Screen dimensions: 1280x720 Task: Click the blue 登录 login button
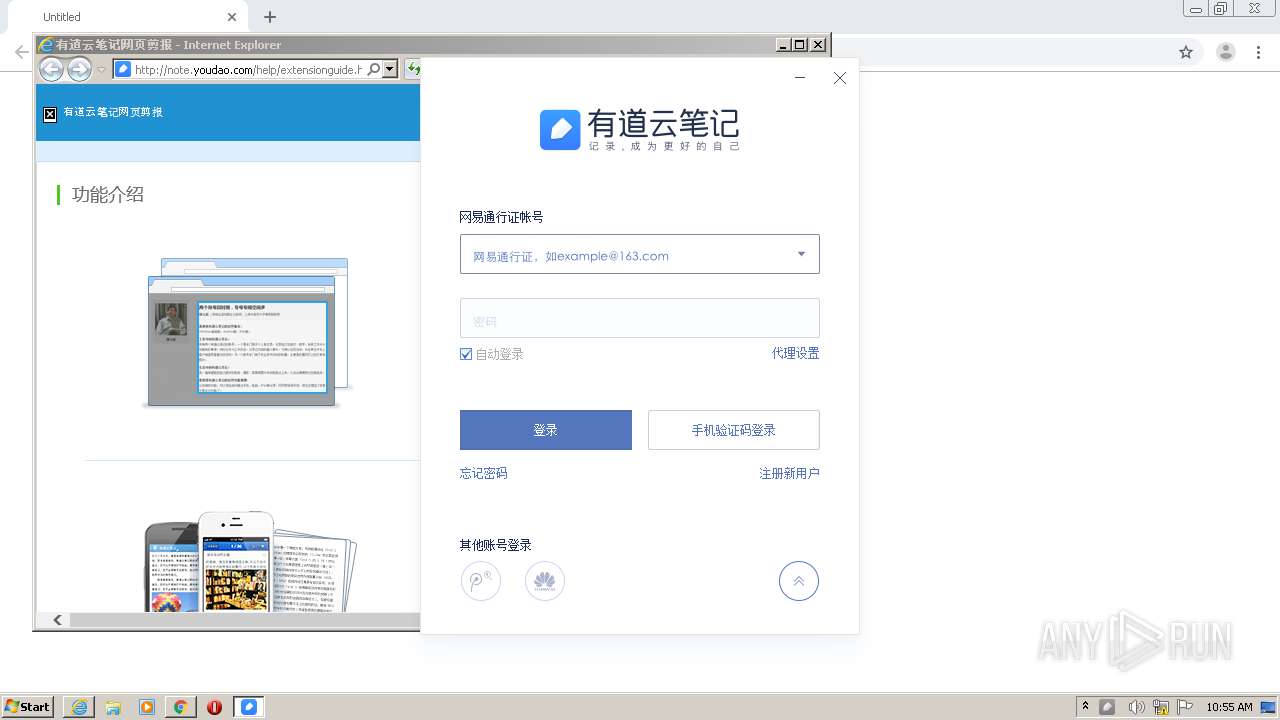click(x=546, y=430)
